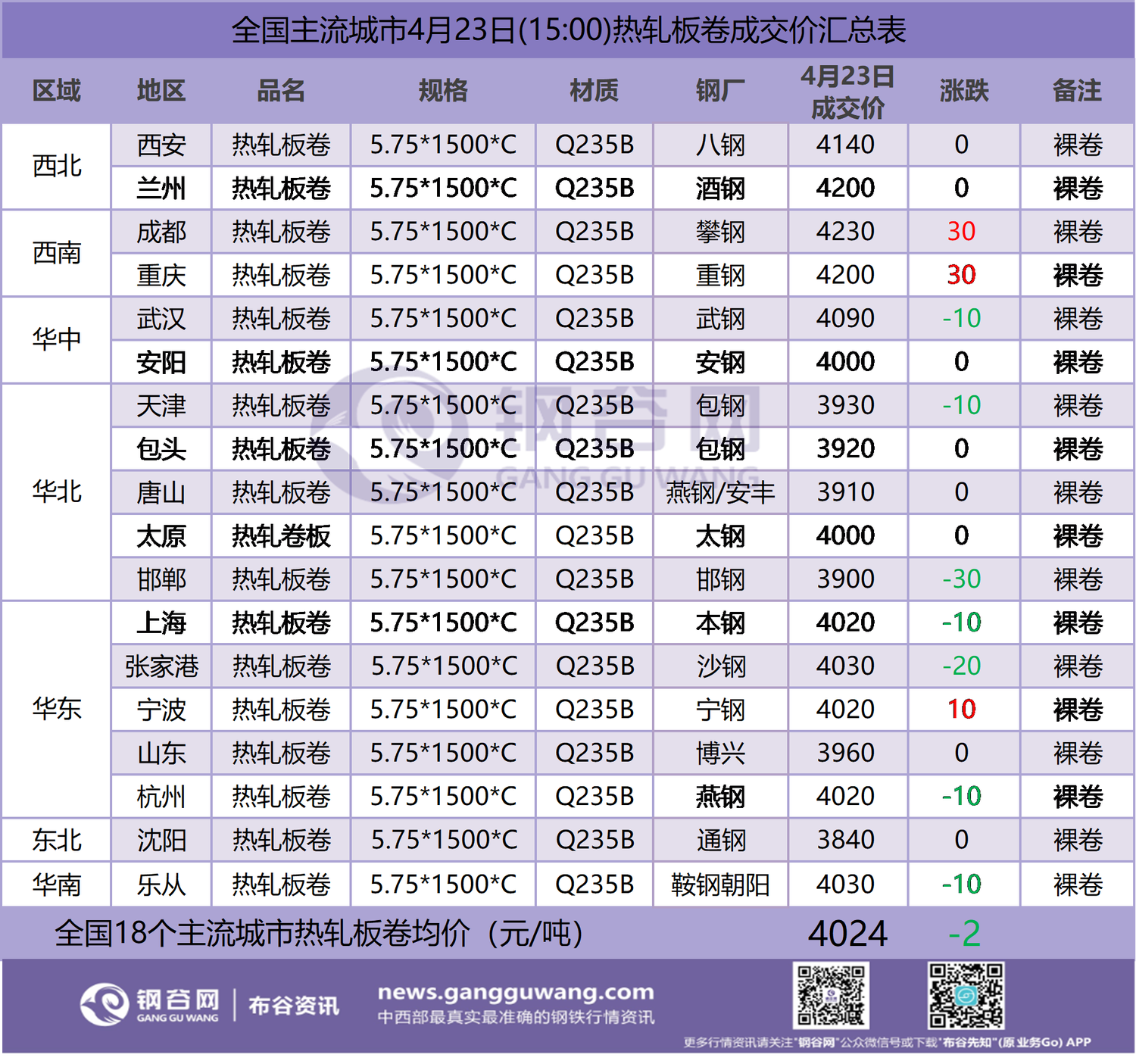Click the 天津 city cell
Screen dimensions: 1136x1064
[x=161, y=405]
